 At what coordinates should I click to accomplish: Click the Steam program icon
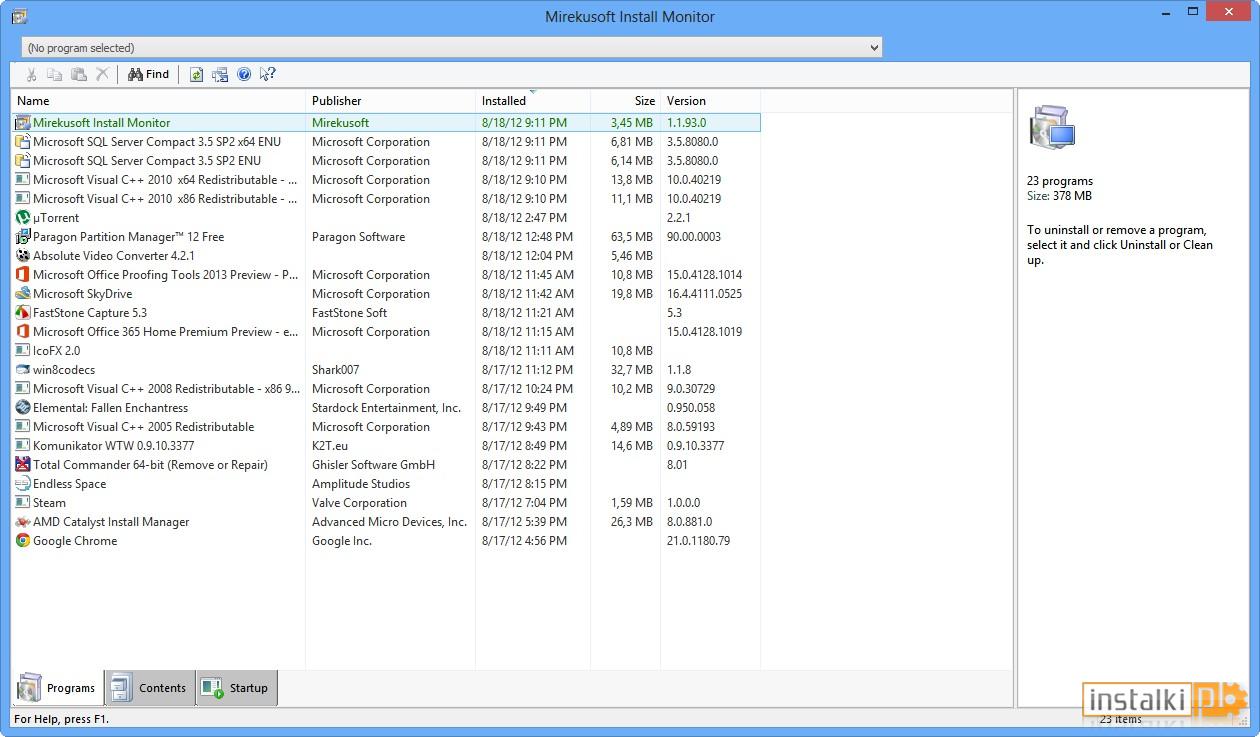(23, 503)
